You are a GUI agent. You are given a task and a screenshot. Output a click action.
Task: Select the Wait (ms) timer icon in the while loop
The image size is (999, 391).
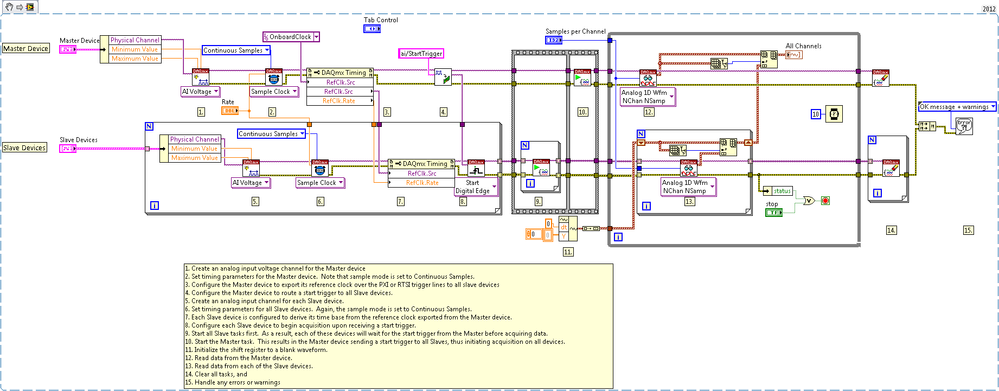click(x=832, y=113)
